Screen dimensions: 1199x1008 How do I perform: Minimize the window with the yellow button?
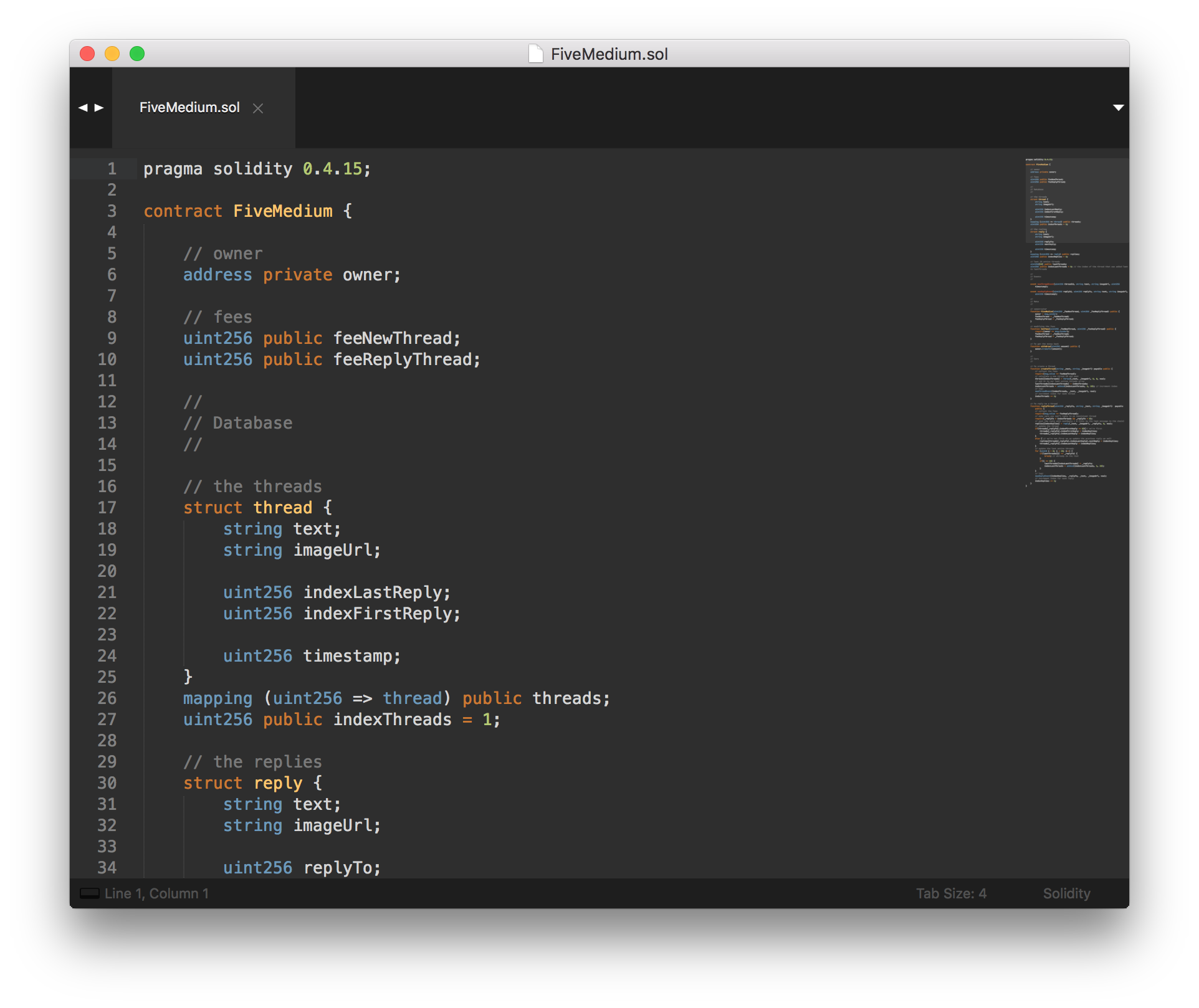pos(112,54)
